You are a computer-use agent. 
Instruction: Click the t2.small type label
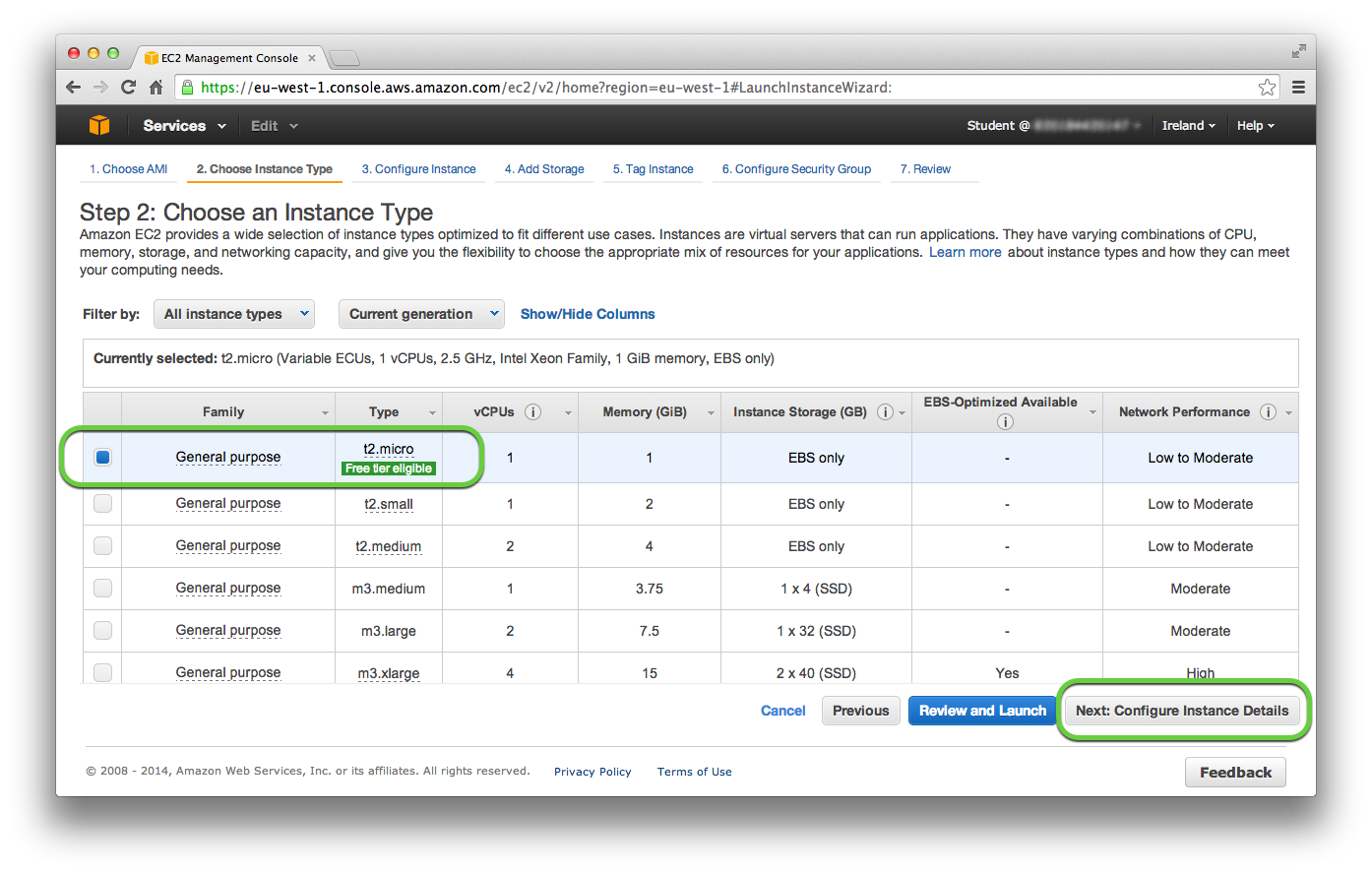click(x=389, y=504)
